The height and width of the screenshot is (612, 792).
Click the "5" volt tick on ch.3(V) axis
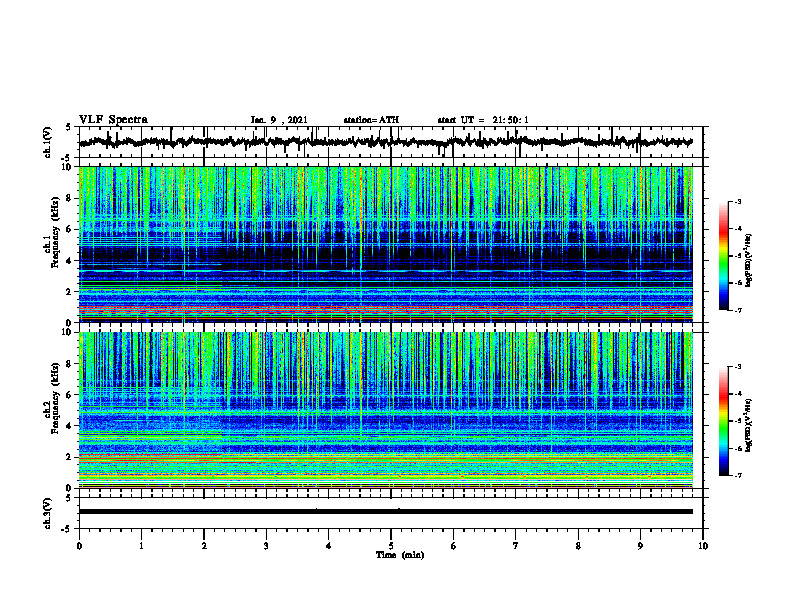tap(67, 498)
